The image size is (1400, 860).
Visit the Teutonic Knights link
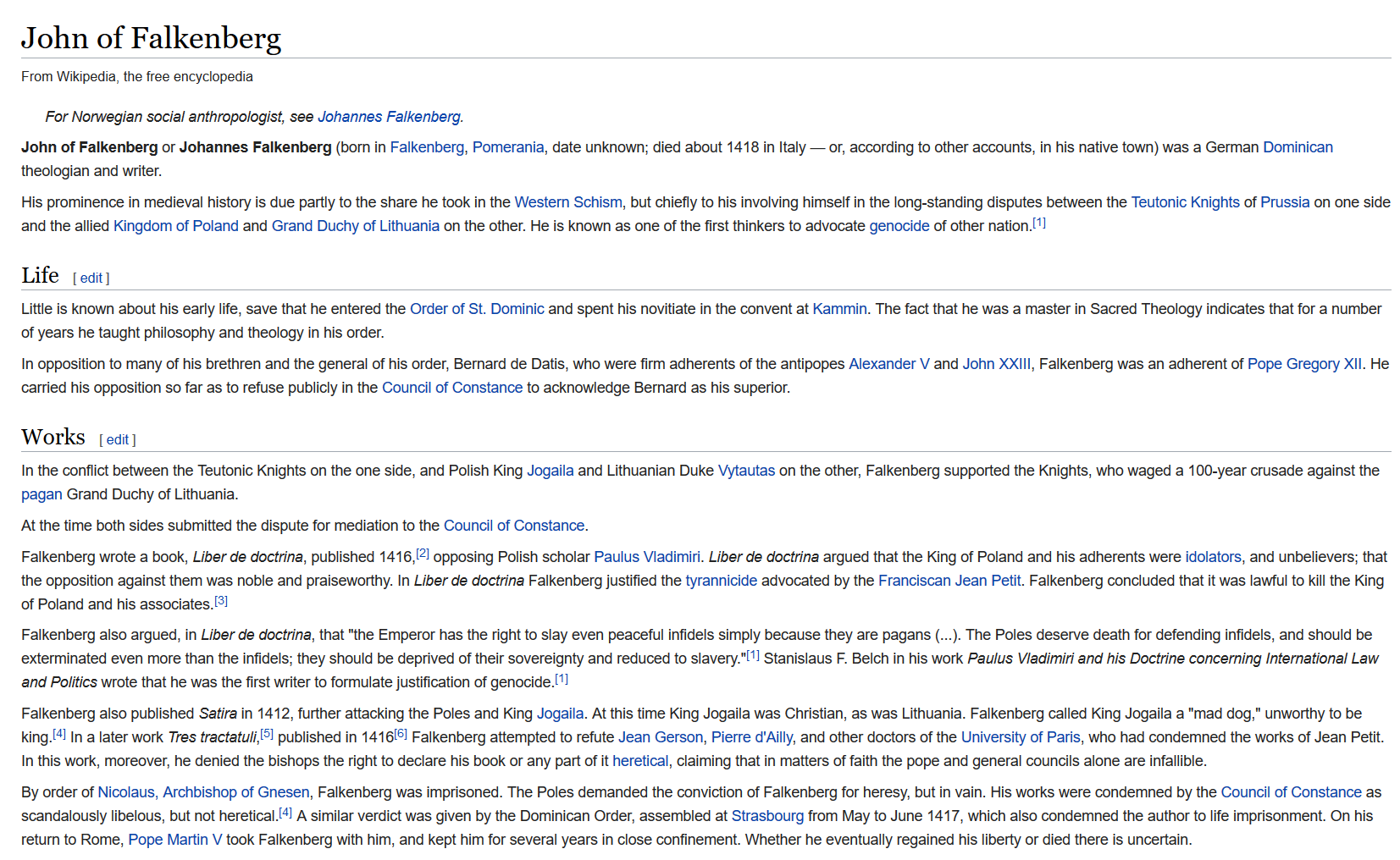1185,202
